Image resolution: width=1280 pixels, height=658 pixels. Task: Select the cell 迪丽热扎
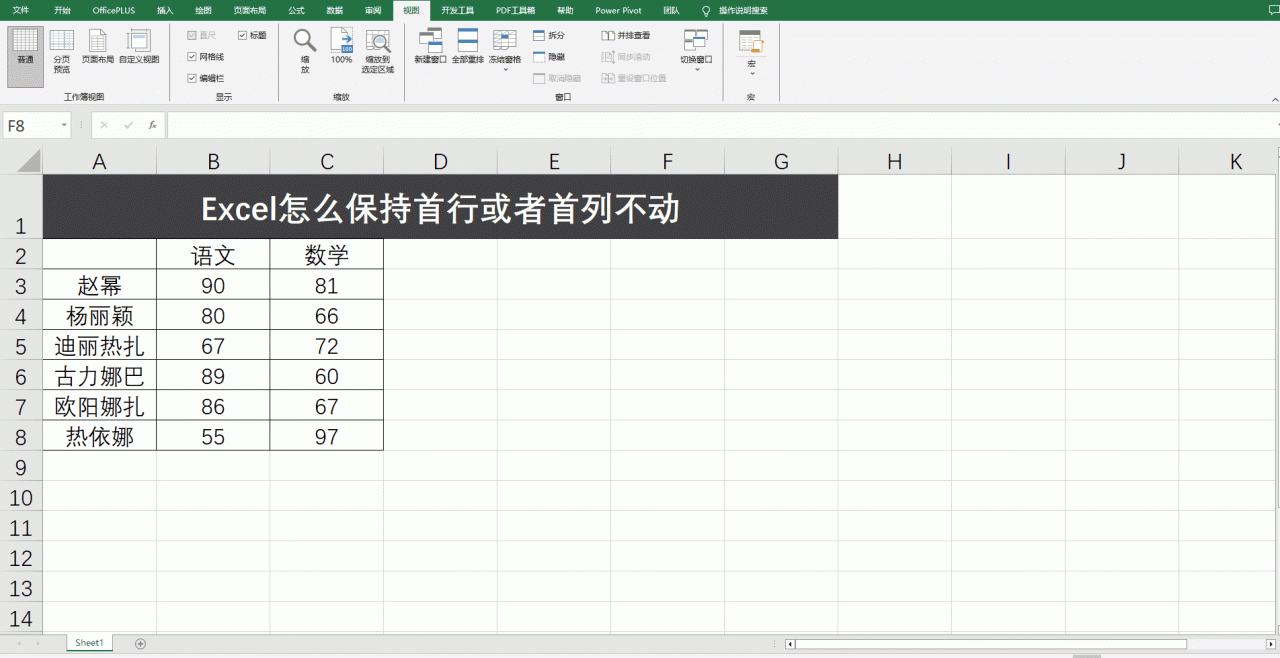click(99, 346)
